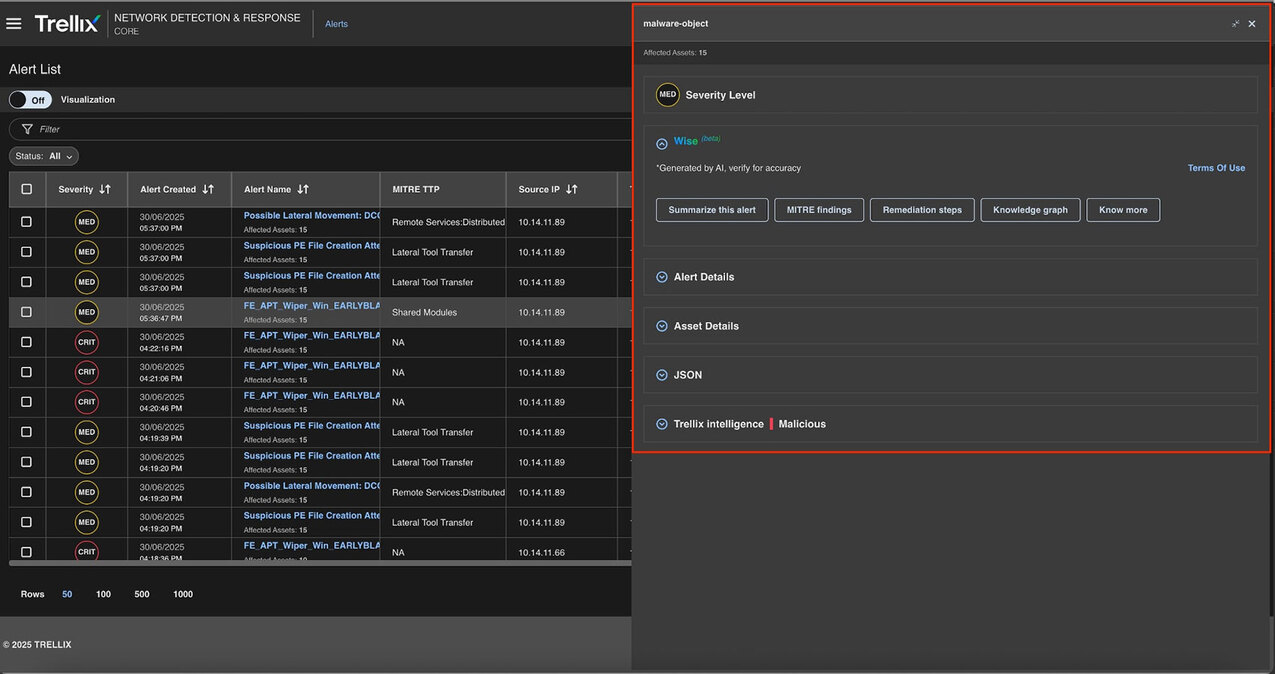The width and height of the screenshot is (1275, 674).
Task: Expand the JSON section
Action: tap(661, 375)
